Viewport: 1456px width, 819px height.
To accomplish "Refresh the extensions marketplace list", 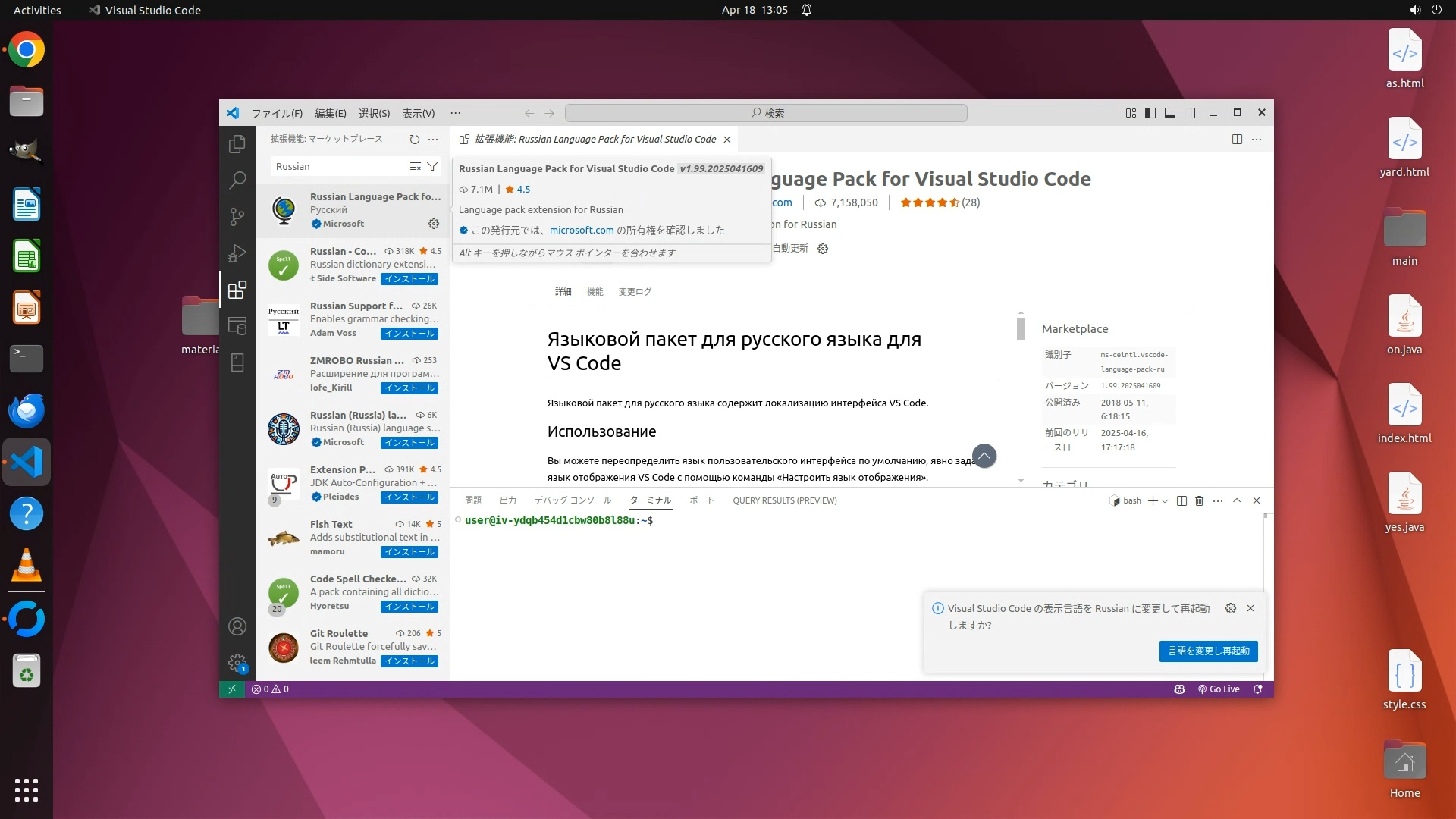I will coord(414,139).
